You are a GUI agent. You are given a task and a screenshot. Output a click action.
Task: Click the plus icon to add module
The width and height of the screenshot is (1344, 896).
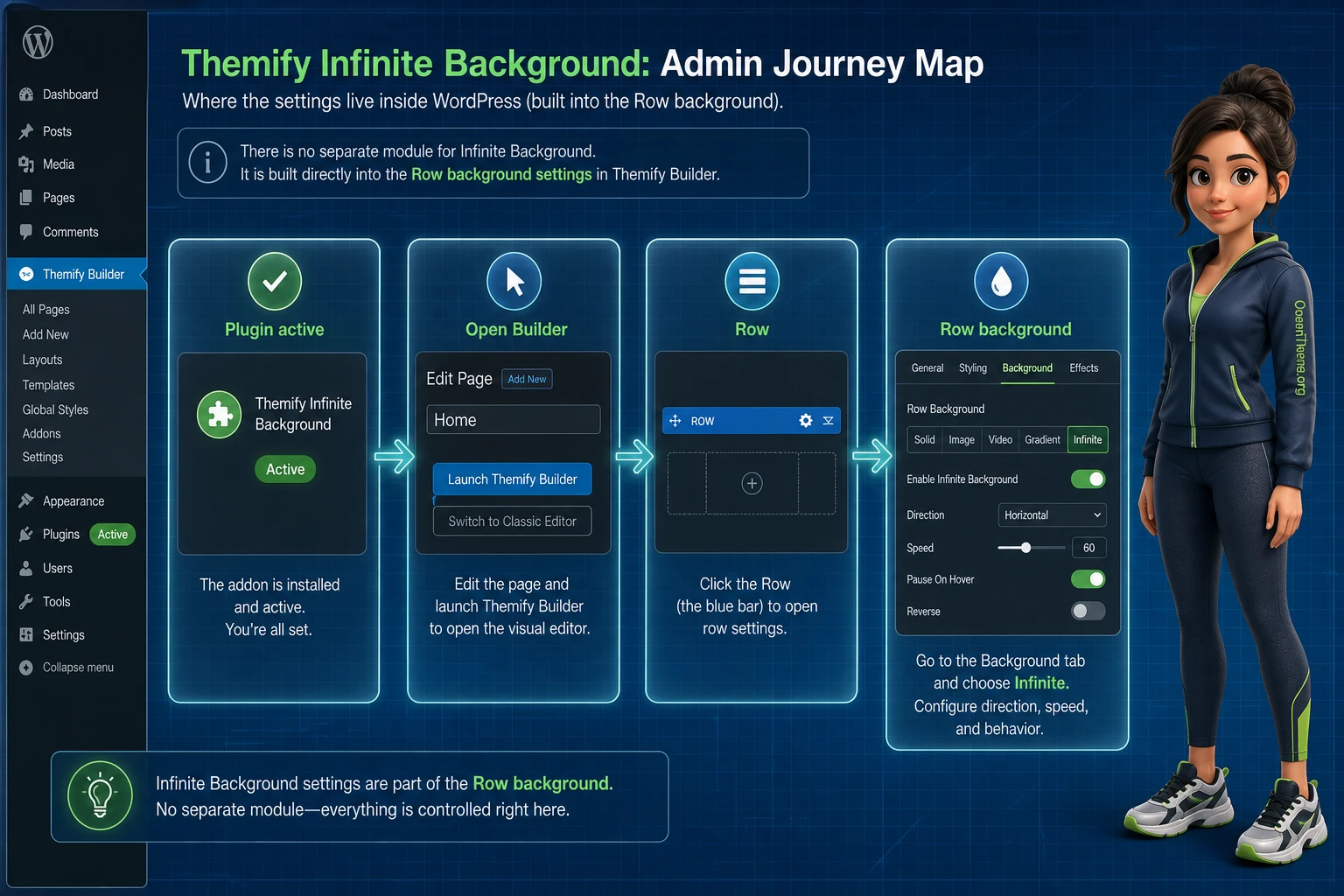(x=752, y=483)
